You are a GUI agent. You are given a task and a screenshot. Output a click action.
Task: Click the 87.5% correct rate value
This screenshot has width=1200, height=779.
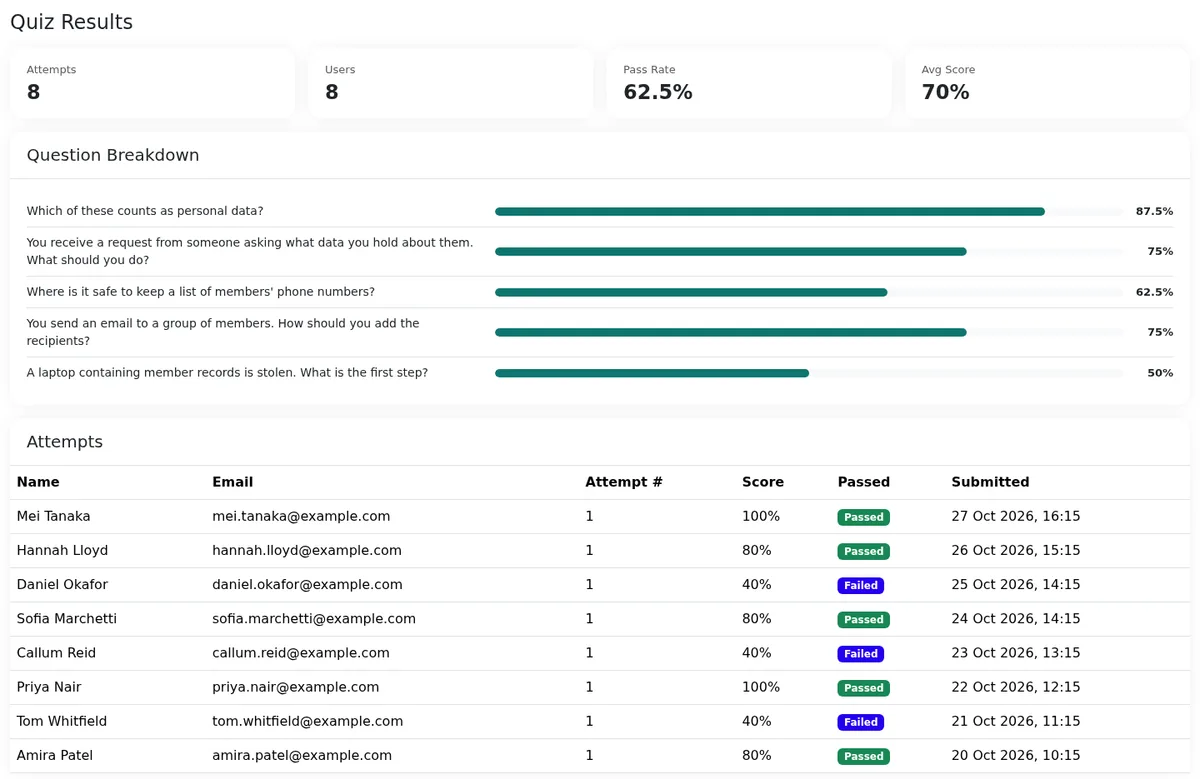(x=1154, y=211)
